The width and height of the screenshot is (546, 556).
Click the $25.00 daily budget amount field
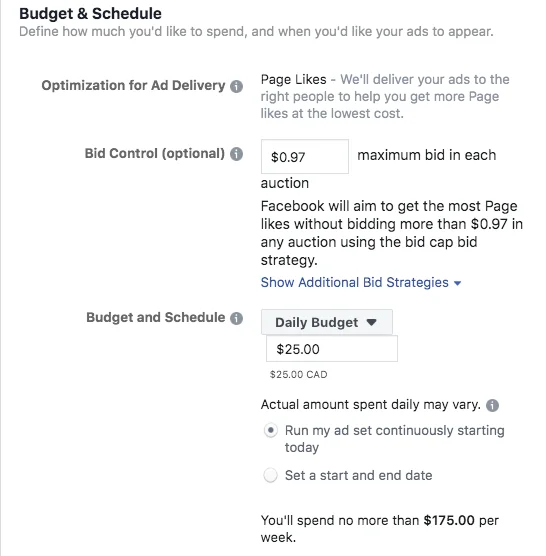(332, 349)
